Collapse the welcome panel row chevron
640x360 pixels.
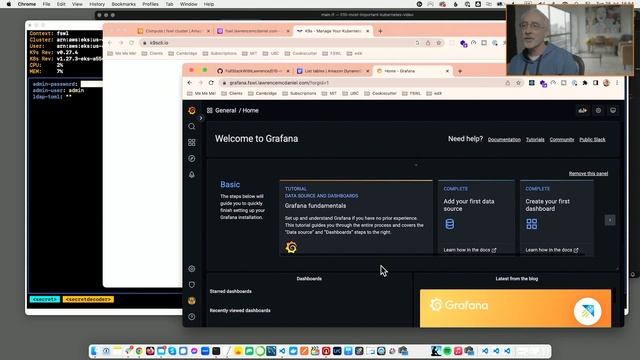tap(416, 165)
